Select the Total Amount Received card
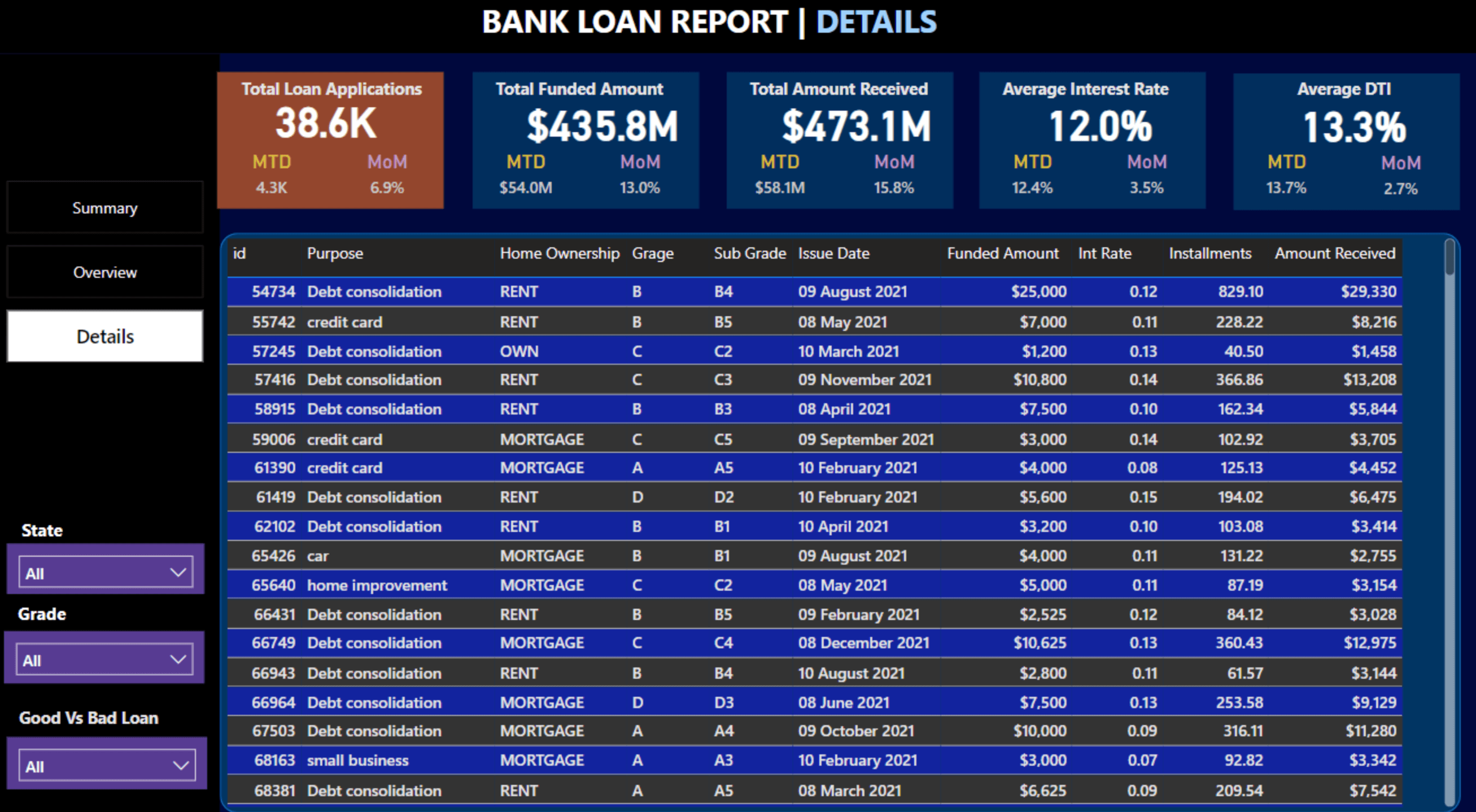Viewport: 1476px width, 812px height. [x=840, y=141]
